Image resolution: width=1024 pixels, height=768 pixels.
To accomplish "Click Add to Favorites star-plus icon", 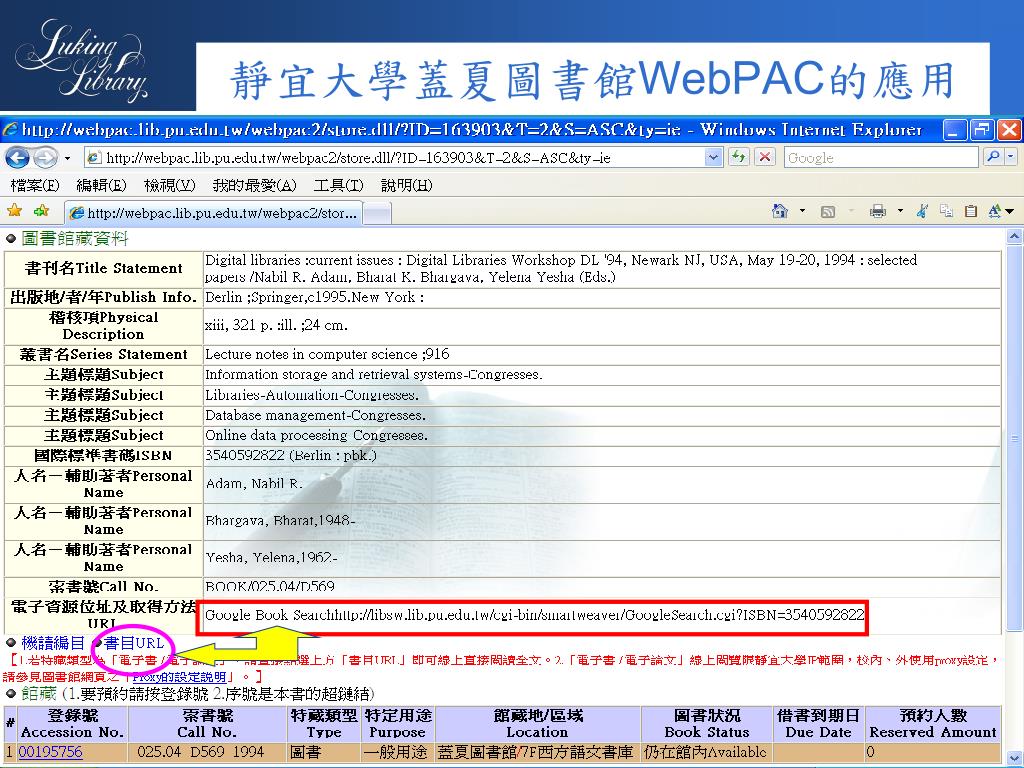I will click(42, 210).
